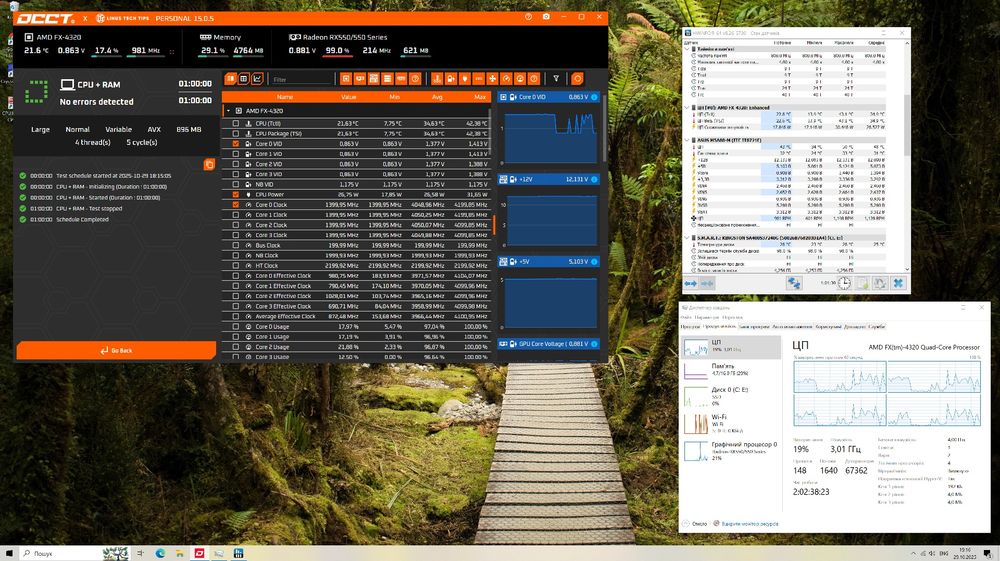Click HWiNFO expand columns arrows icon
Image resolution: width=1000 pixels, height=561 pixels.
(x=690, y=283)
